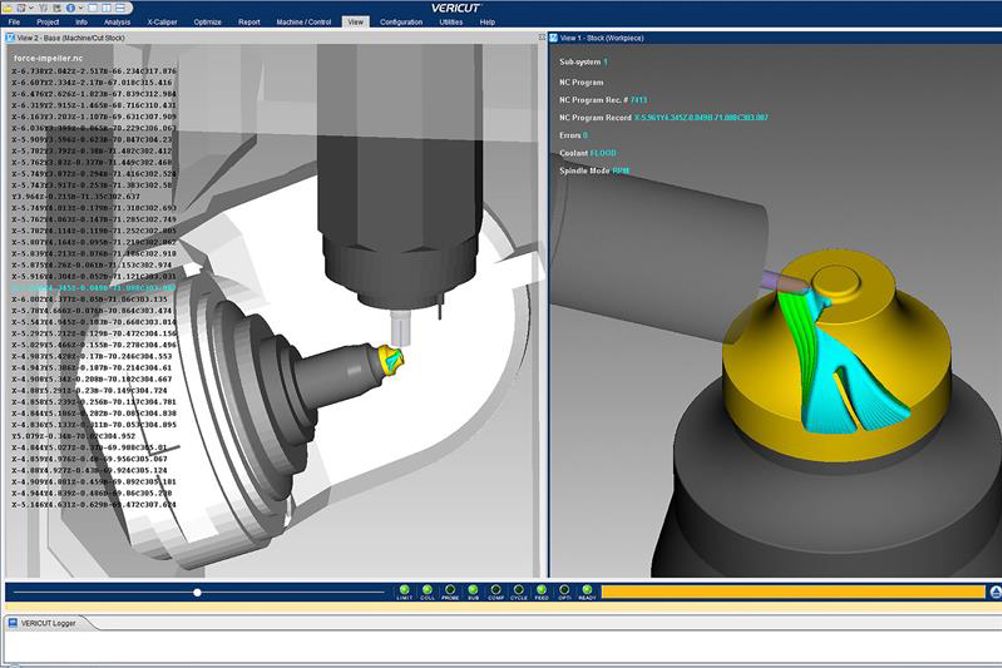Open the Utilities menu
The width and height of the screenshot is (1002, 668).
pyautogui.click(x=451, y=22)
